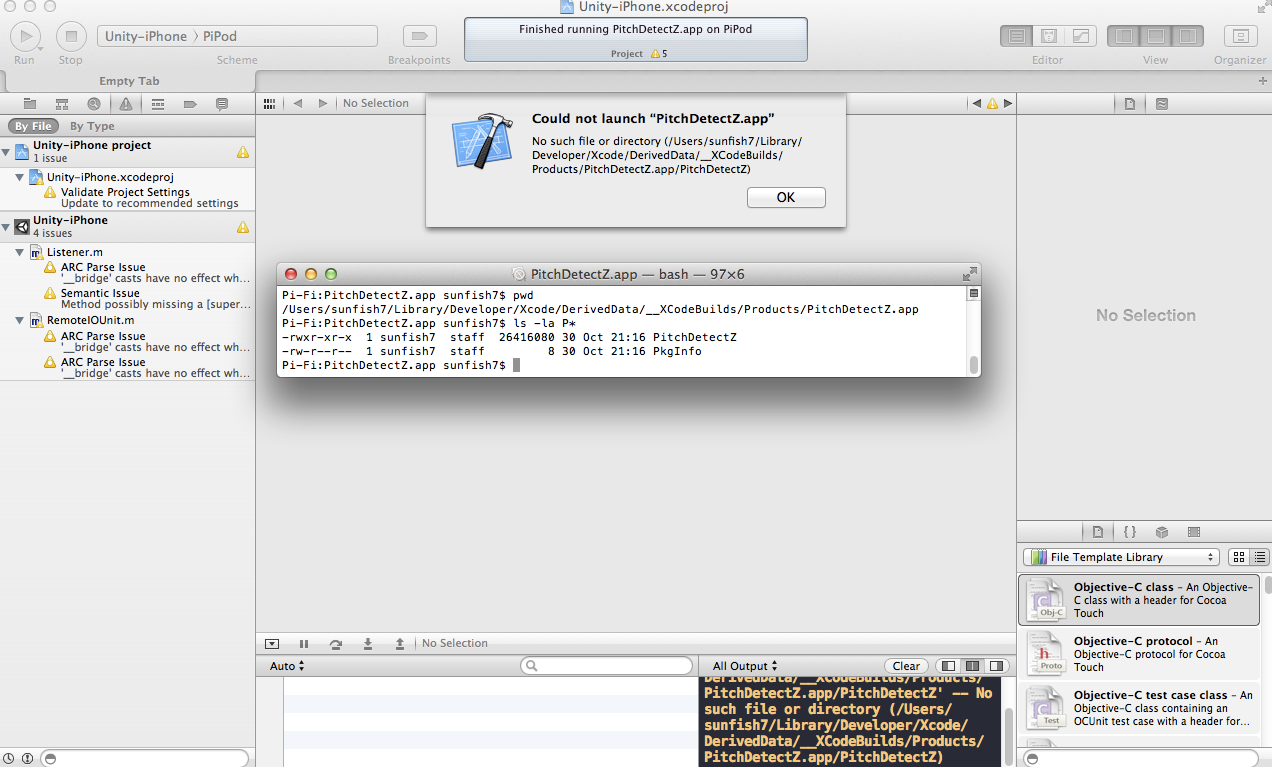The image size is (1272, 767).
Task: Show only variables view pane button
Action: point(947,666)
